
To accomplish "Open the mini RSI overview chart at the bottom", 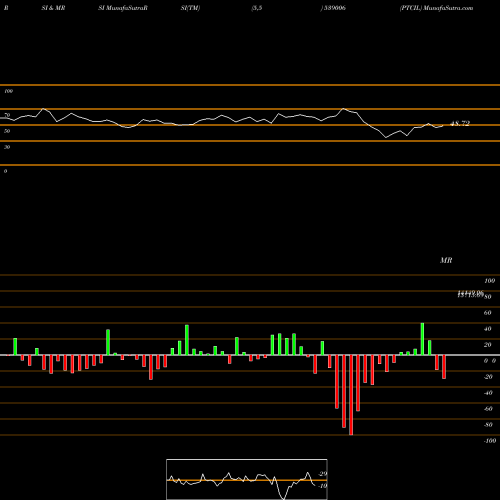I will [x=247, y=479].
